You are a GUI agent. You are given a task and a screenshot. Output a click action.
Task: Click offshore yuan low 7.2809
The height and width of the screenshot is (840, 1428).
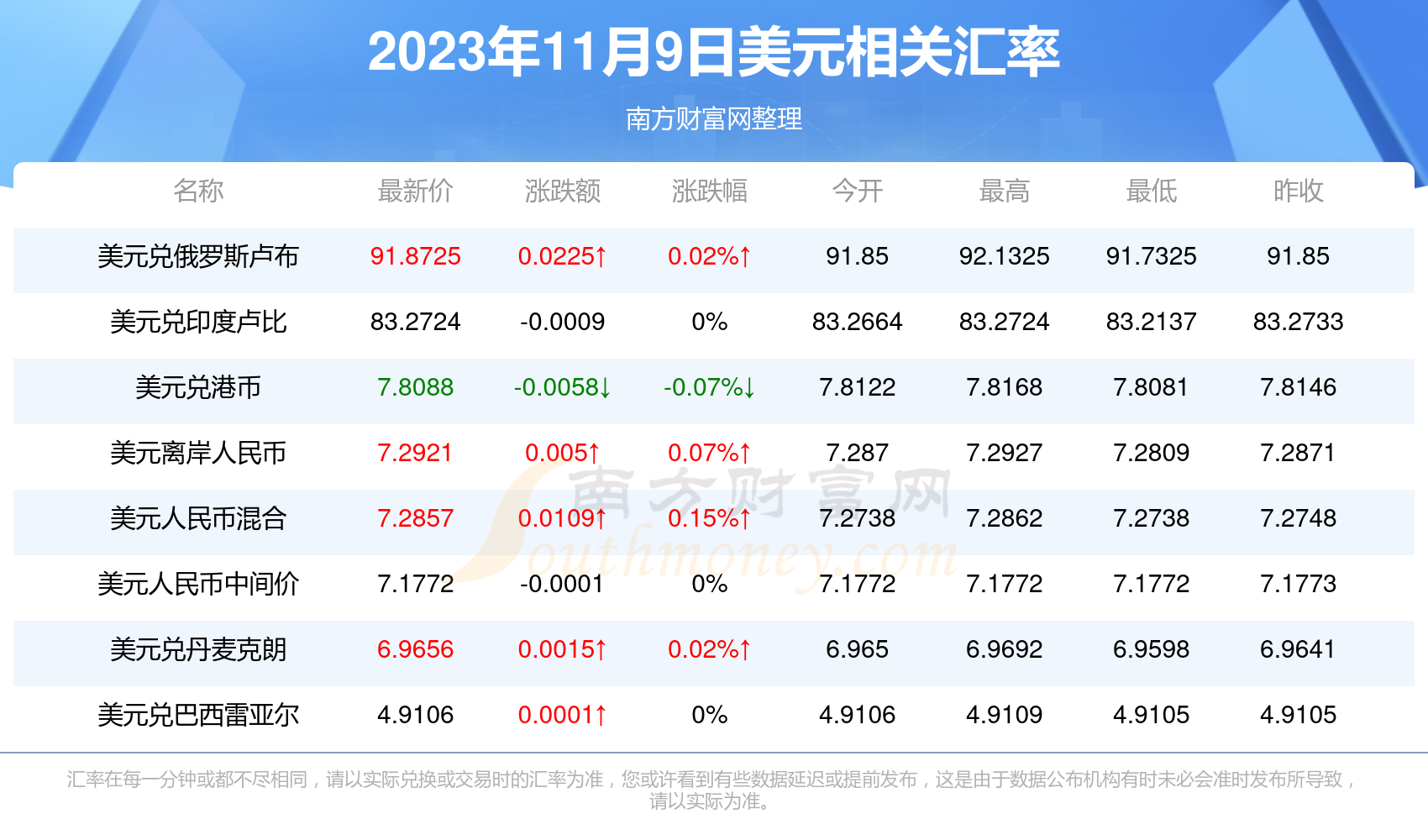[x=1152, y=453]
